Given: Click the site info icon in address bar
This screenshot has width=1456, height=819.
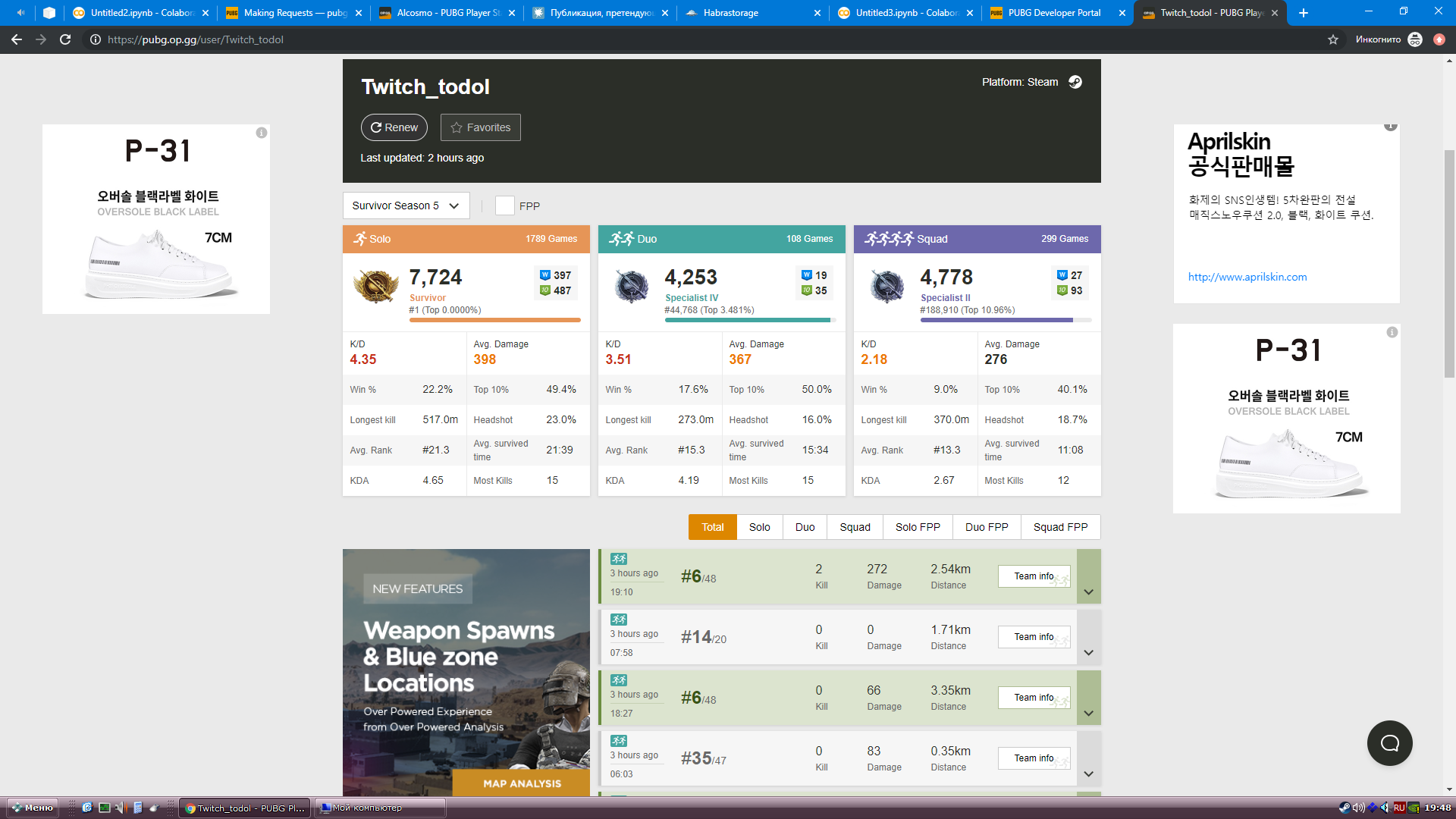Looking at the screenshot, I should coord(96,39).
